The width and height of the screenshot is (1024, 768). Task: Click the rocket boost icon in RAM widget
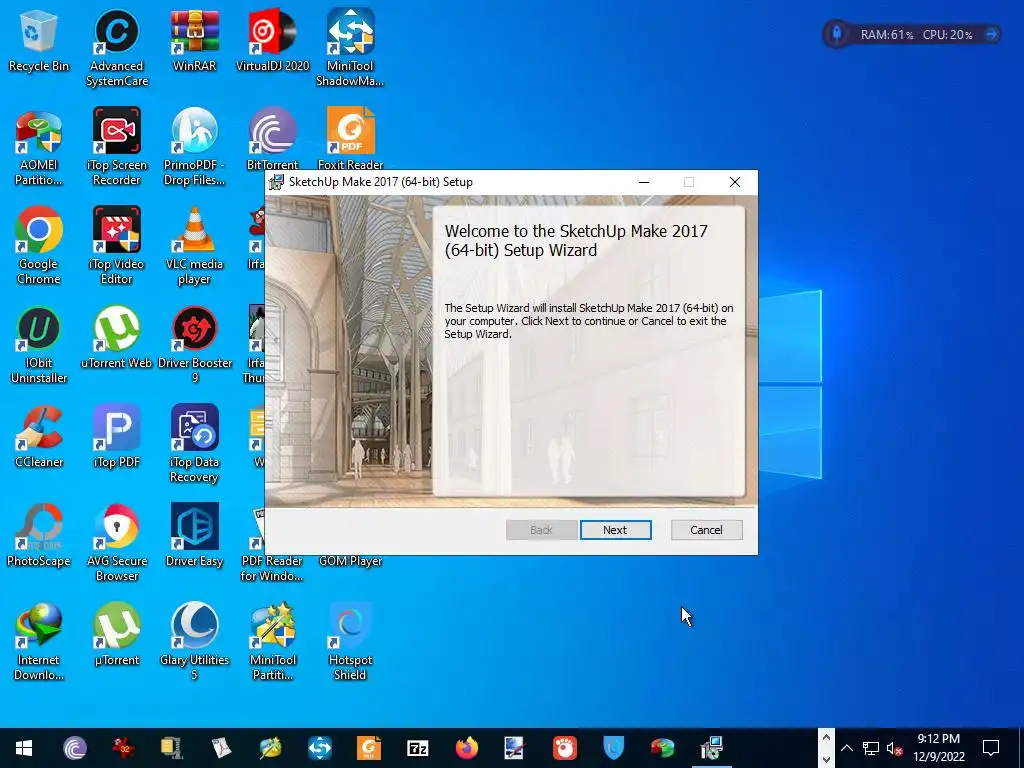click(x=837, y=34)
